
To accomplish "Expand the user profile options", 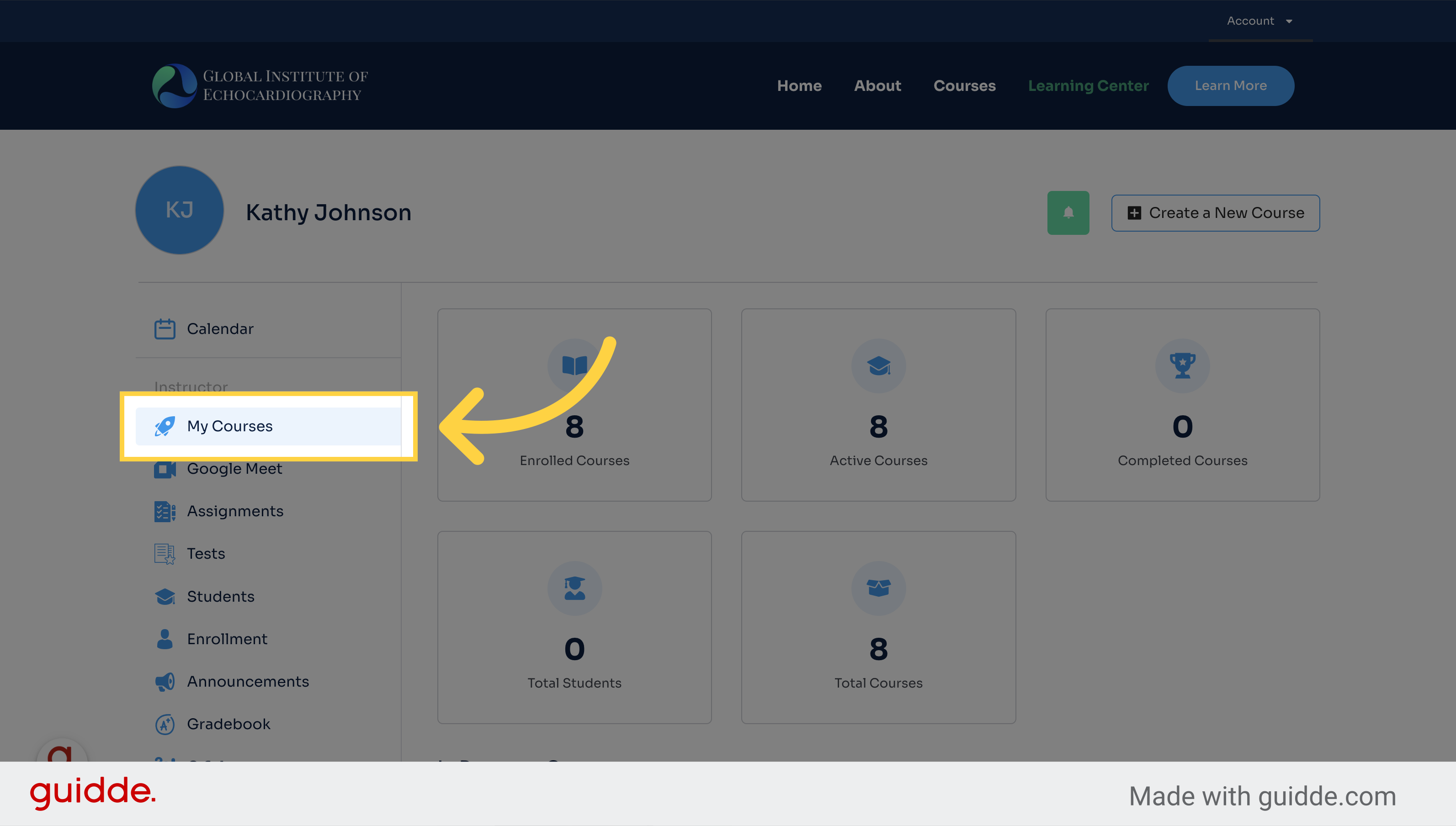I will point(1259,20).
